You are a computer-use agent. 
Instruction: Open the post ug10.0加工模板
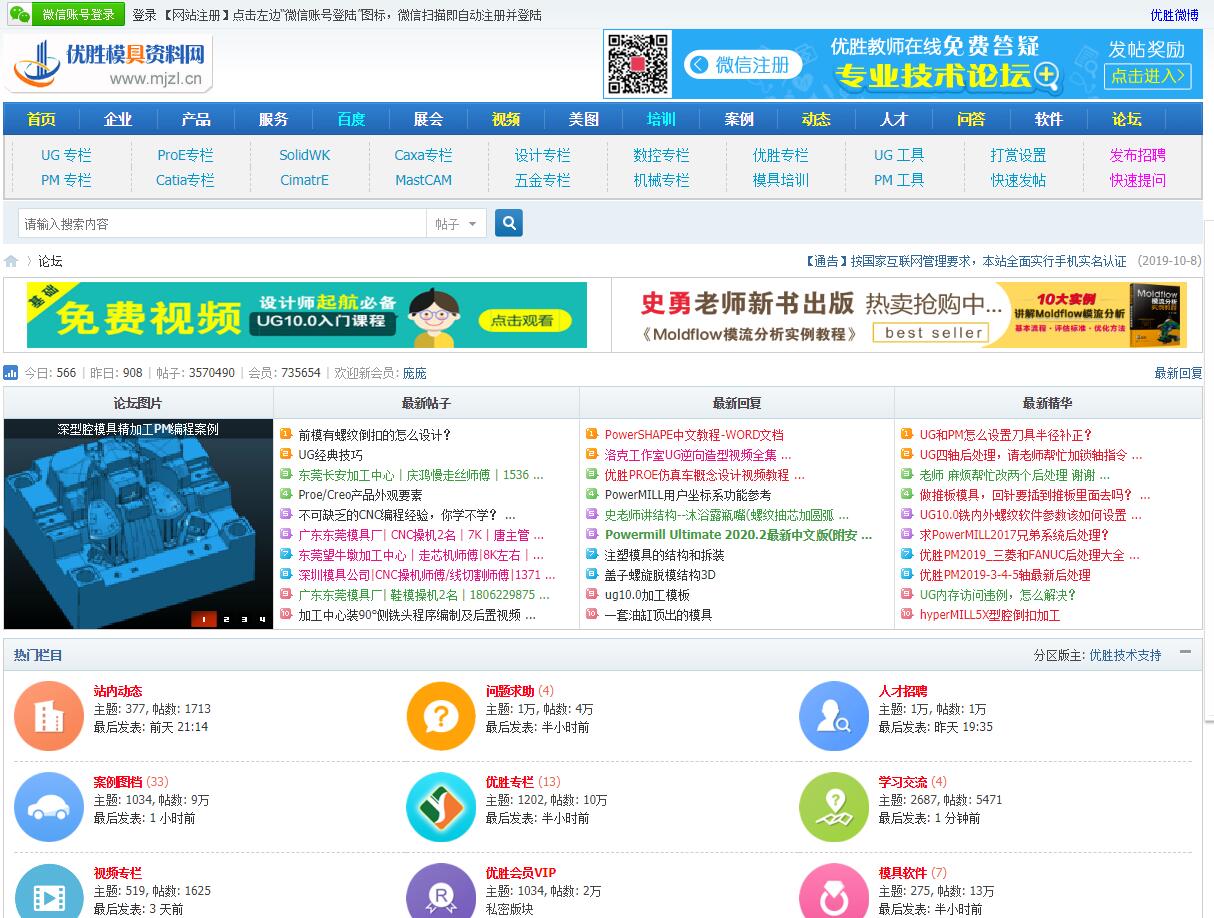click(x=647, y=595)
